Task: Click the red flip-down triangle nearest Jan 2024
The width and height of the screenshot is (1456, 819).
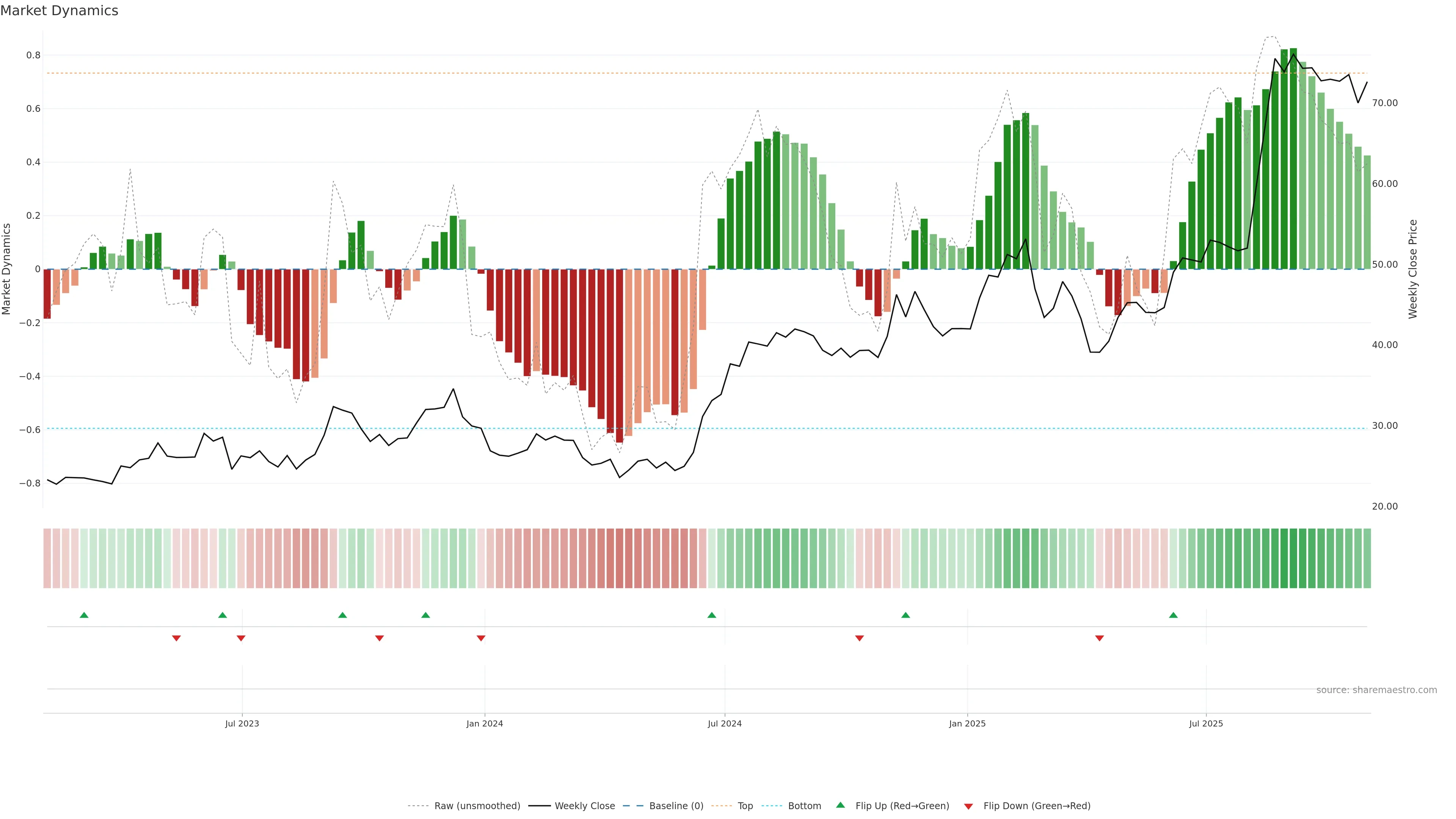Action: (481, 638)
